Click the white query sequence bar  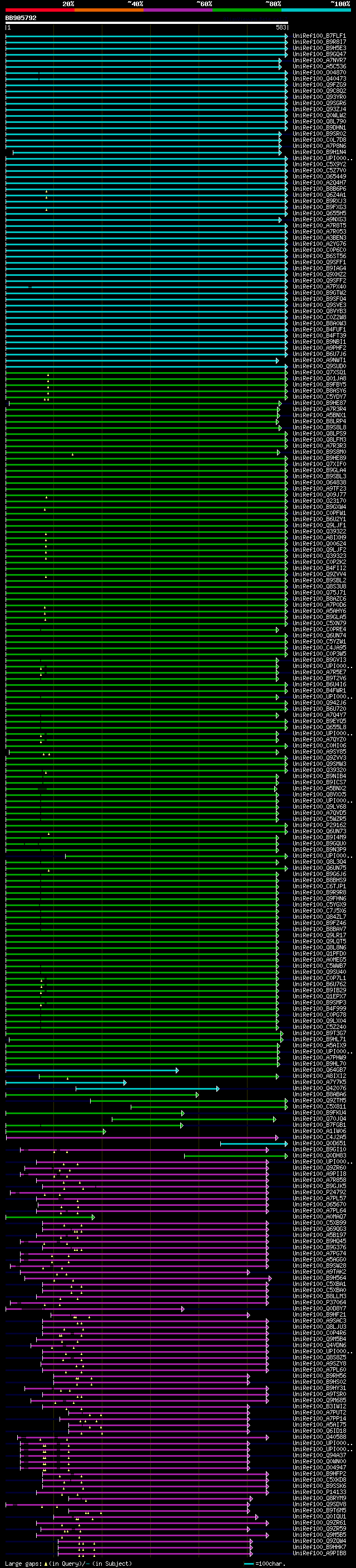click(x=147, y=23)
